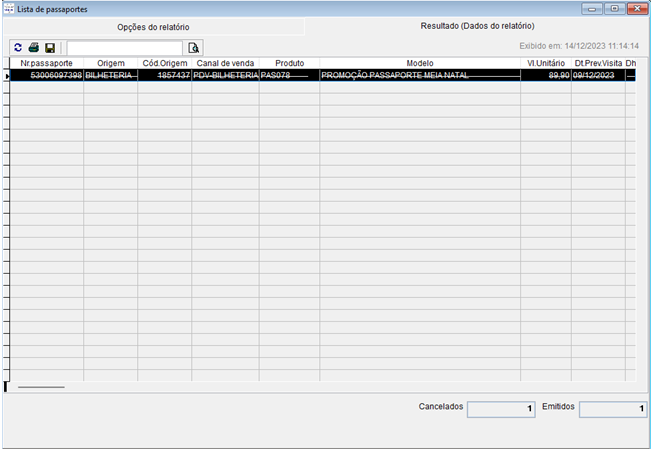652x449 pixels.
Task: Click the Produto column header
Action: [289, 63]
